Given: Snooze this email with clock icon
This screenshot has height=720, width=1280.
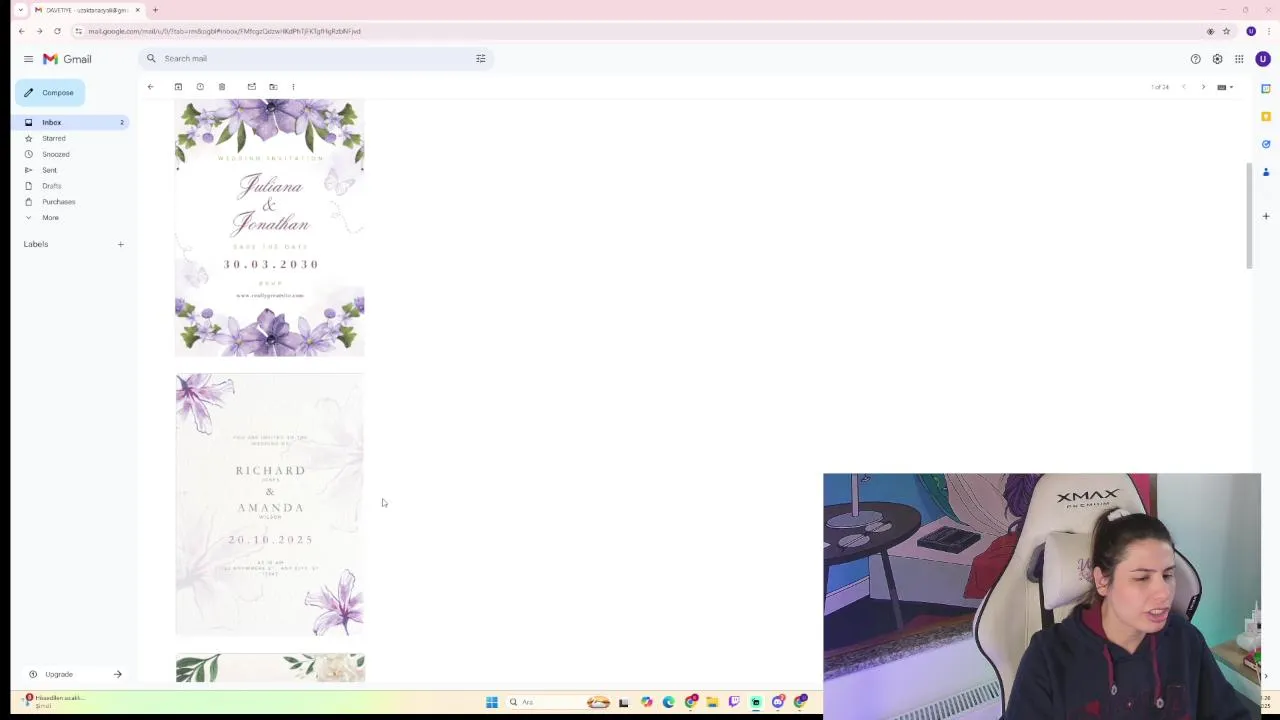Looking at the screenshot, I should pyautogui.click(x=200, y=87).
